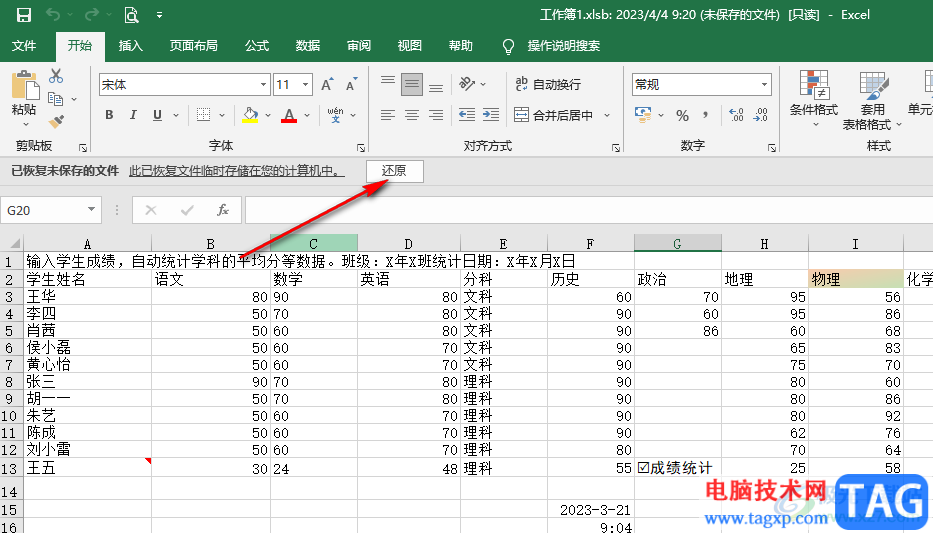Click the 还原 restore button
Screen dimensions: 933x533
pyautogui.click(x=395, y=171)
